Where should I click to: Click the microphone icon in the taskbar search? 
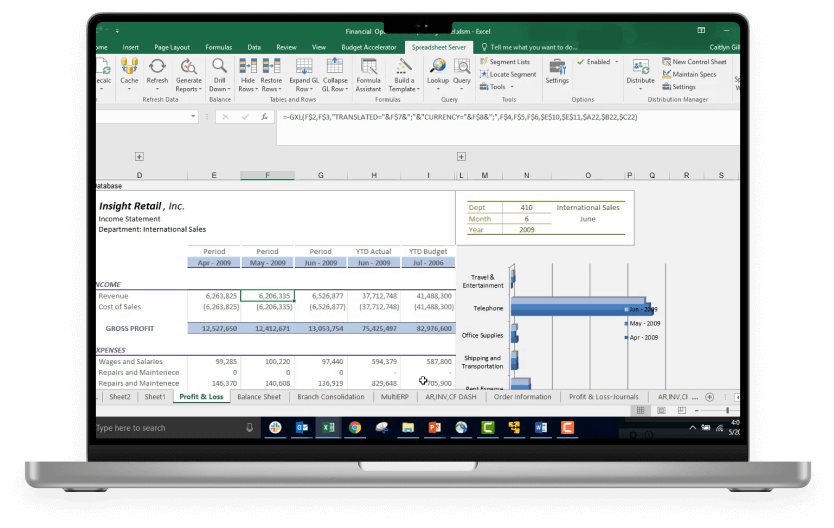click(x=249, y=428)
